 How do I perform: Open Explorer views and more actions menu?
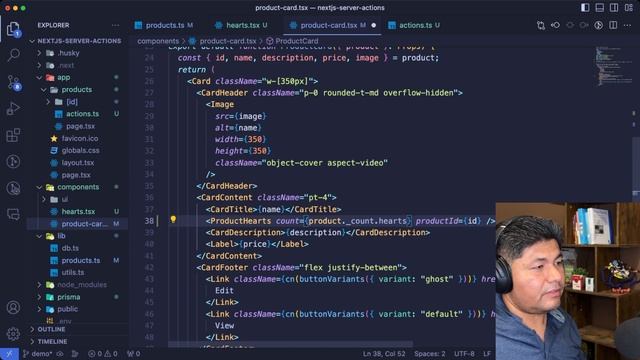pos(116,25)
